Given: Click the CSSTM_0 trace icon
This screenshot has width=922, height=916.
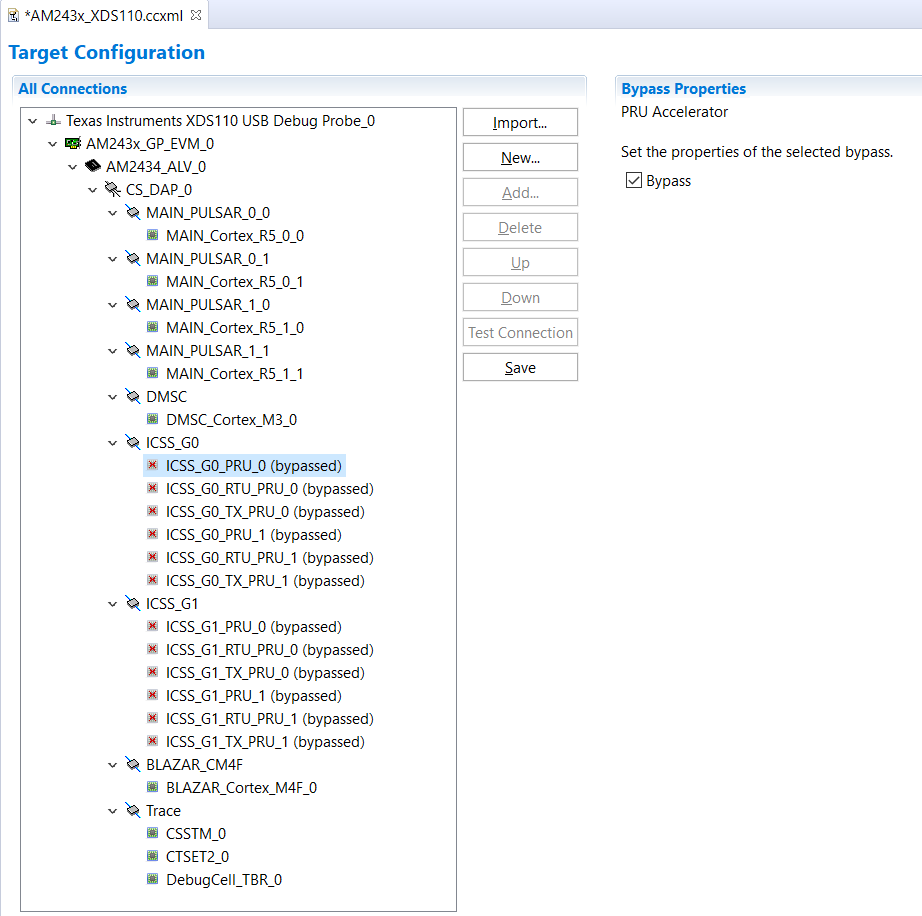Looking at the screenshot, I should point(153,834).
